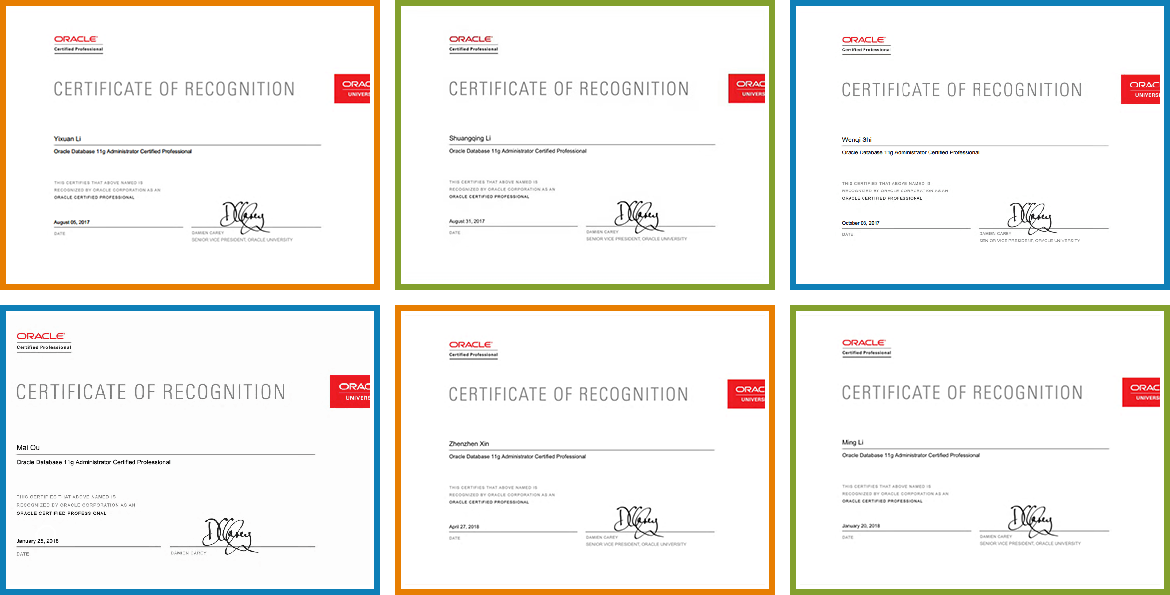Click Oracle logo on Yixuan Li's certificate
Screen dimensions: 1170x595
point(78,42)
